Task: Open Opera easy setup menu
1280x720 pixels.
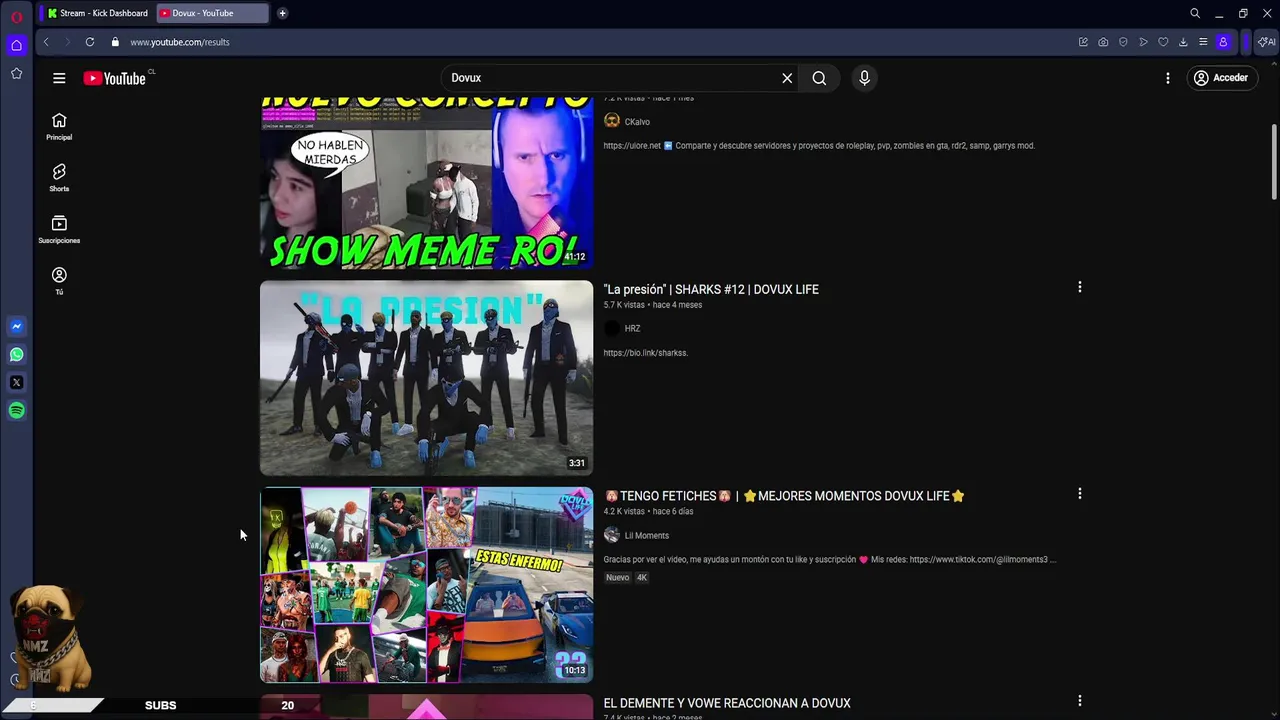Action: click(x=1203, y=42)
